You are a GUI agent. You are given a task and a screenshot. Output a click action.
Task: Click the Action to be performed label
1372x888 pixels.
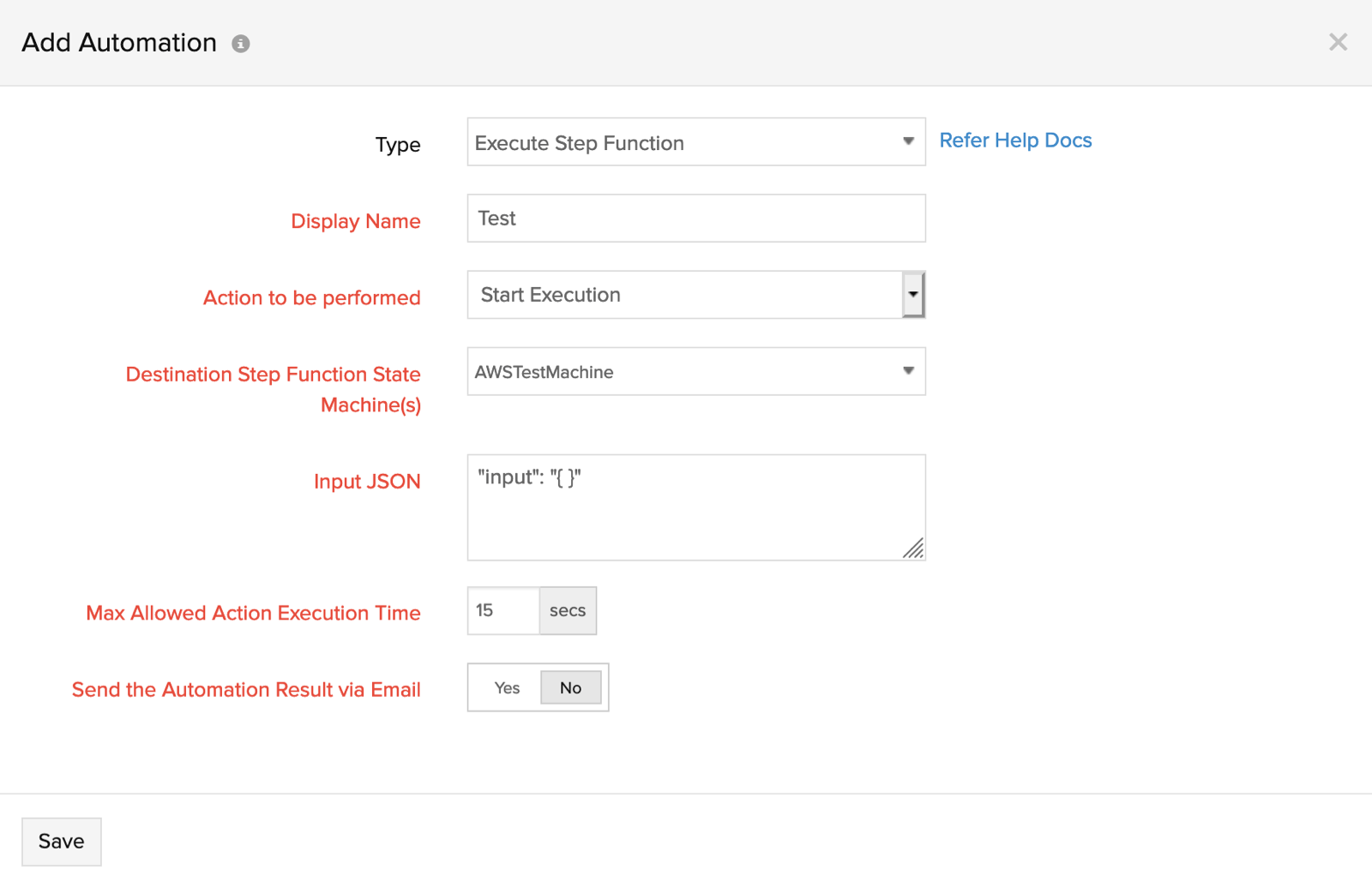(x=312, y=297)
